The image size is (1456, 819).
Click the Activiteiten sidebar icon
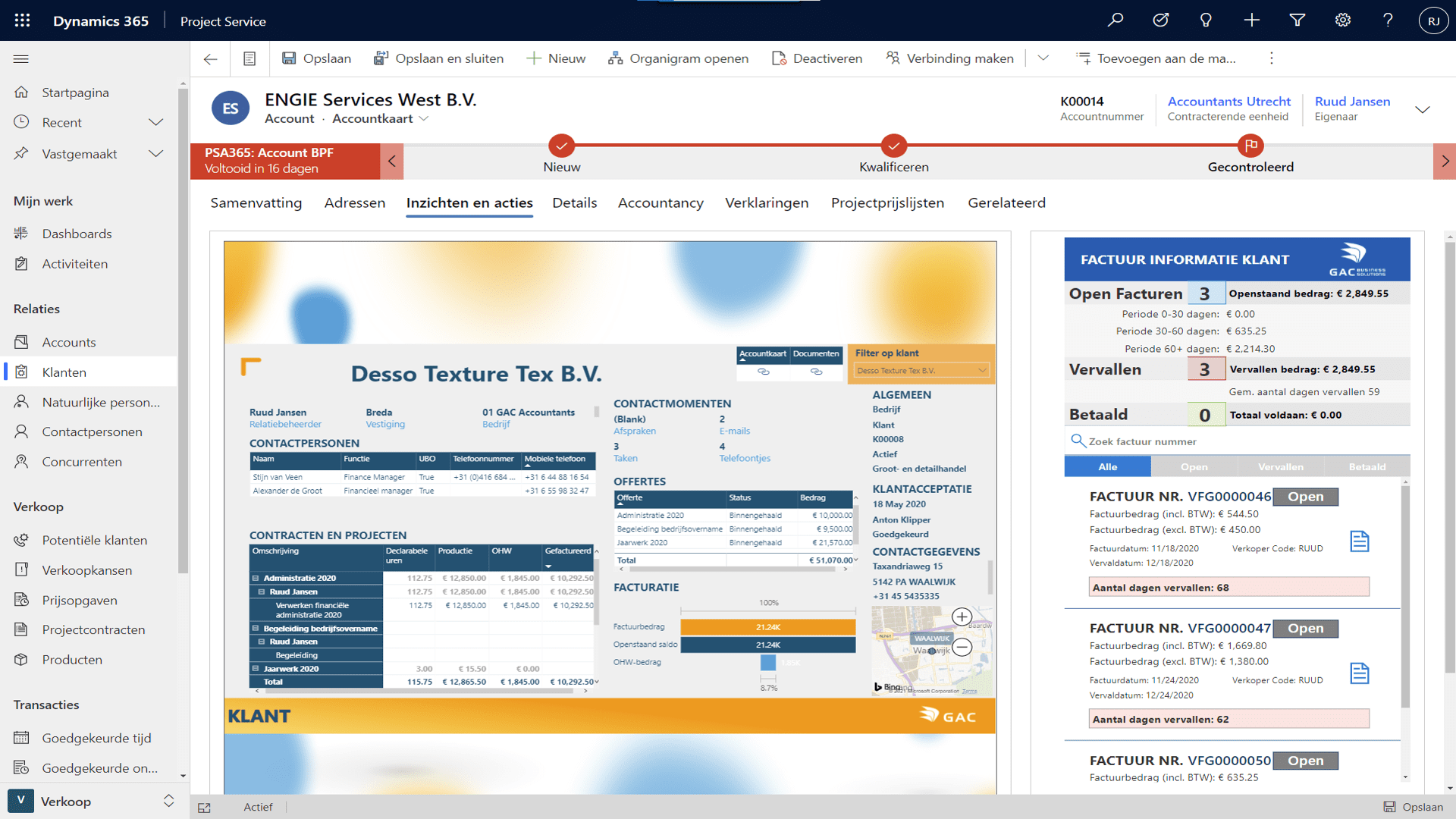(x=22, y=263)
